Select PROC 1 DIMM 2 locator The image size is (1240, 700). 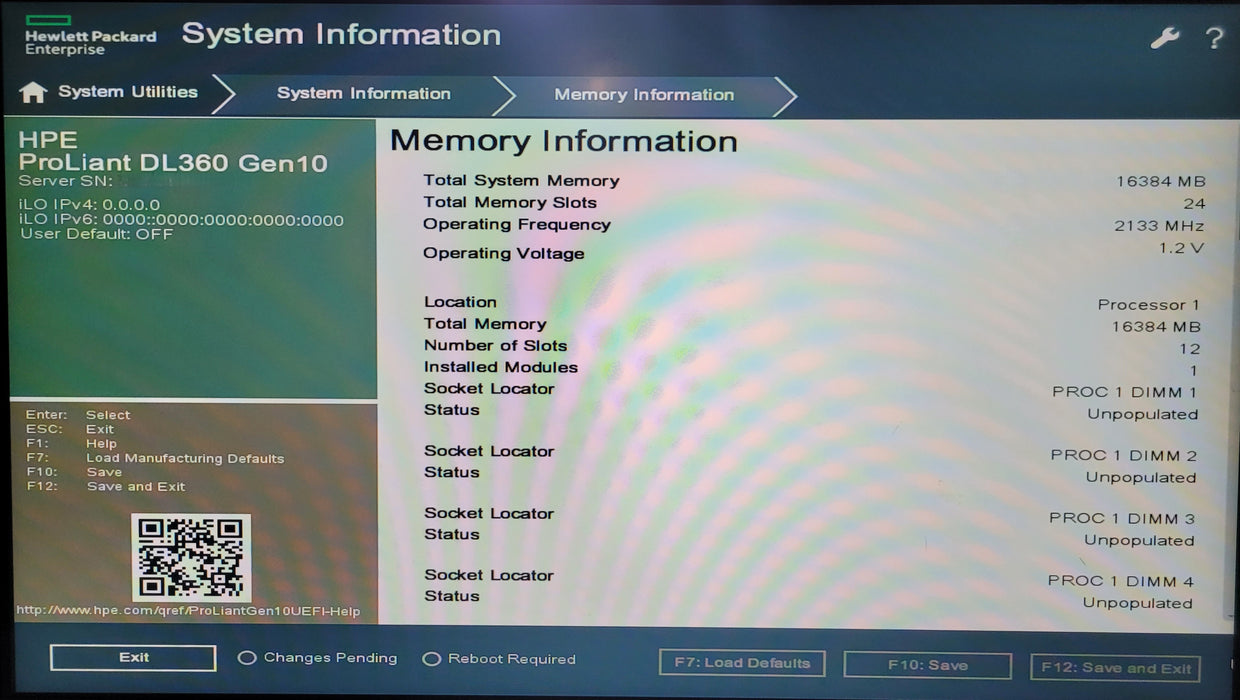1124,455
